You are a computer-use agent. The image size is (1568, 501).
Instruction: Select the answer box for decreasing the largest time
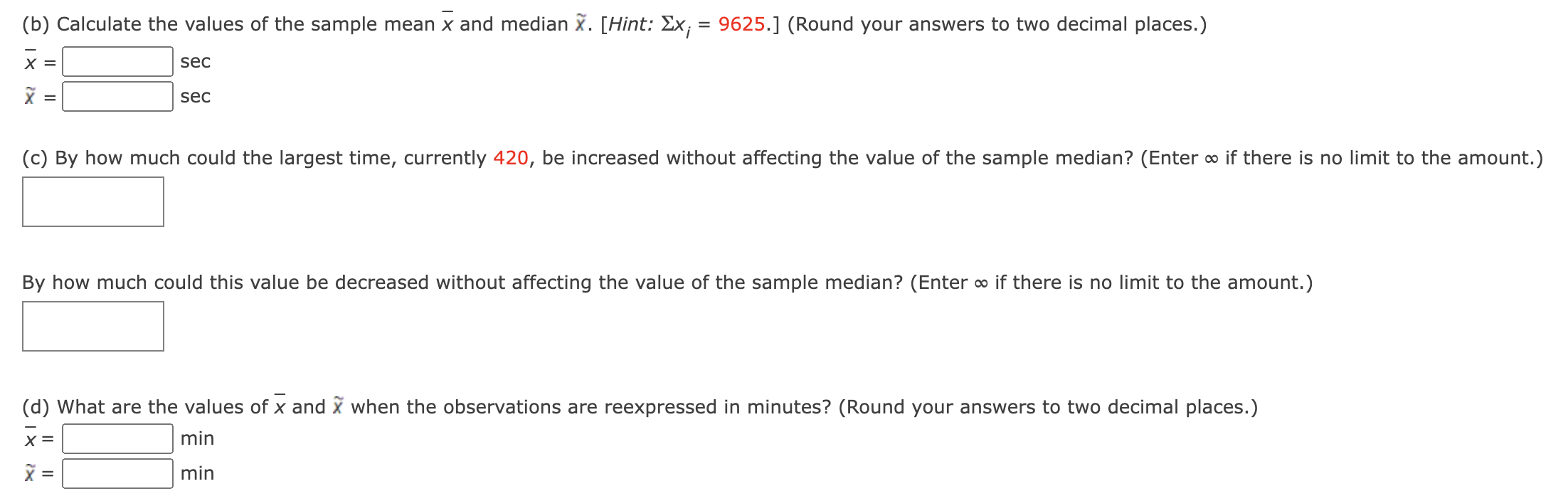click(92, 326)
